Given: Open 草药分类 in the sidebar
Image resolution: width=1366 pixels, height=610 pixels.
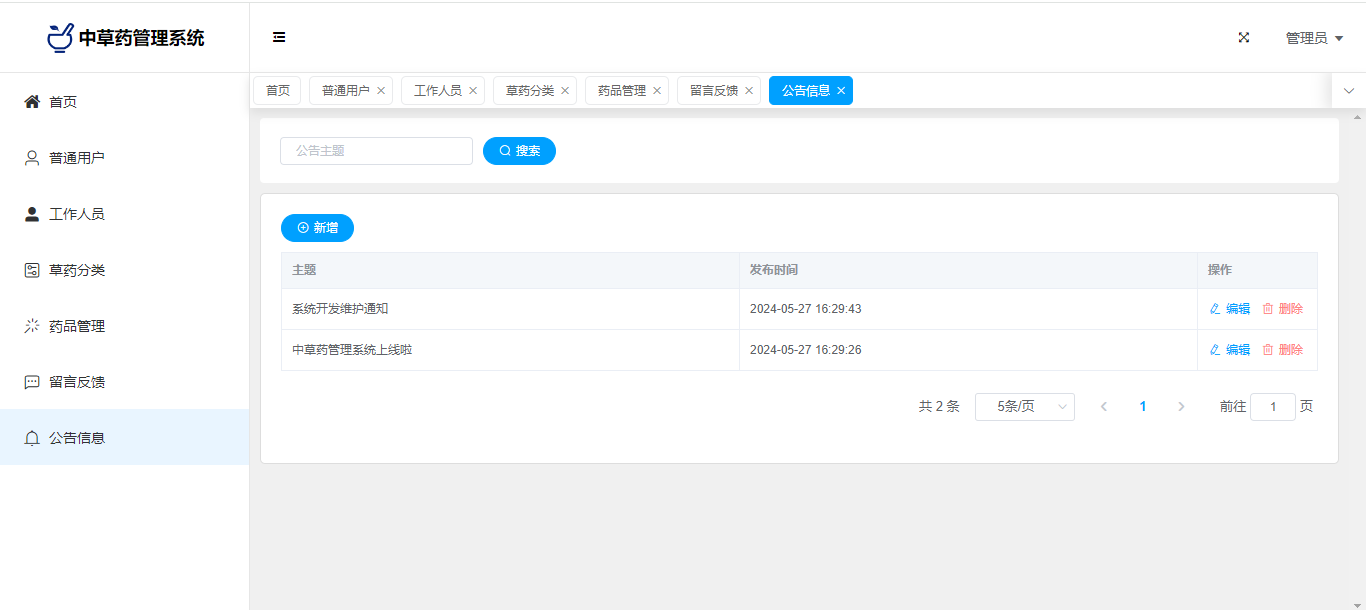Looking at the screenshot, I should tap(76, 270).
